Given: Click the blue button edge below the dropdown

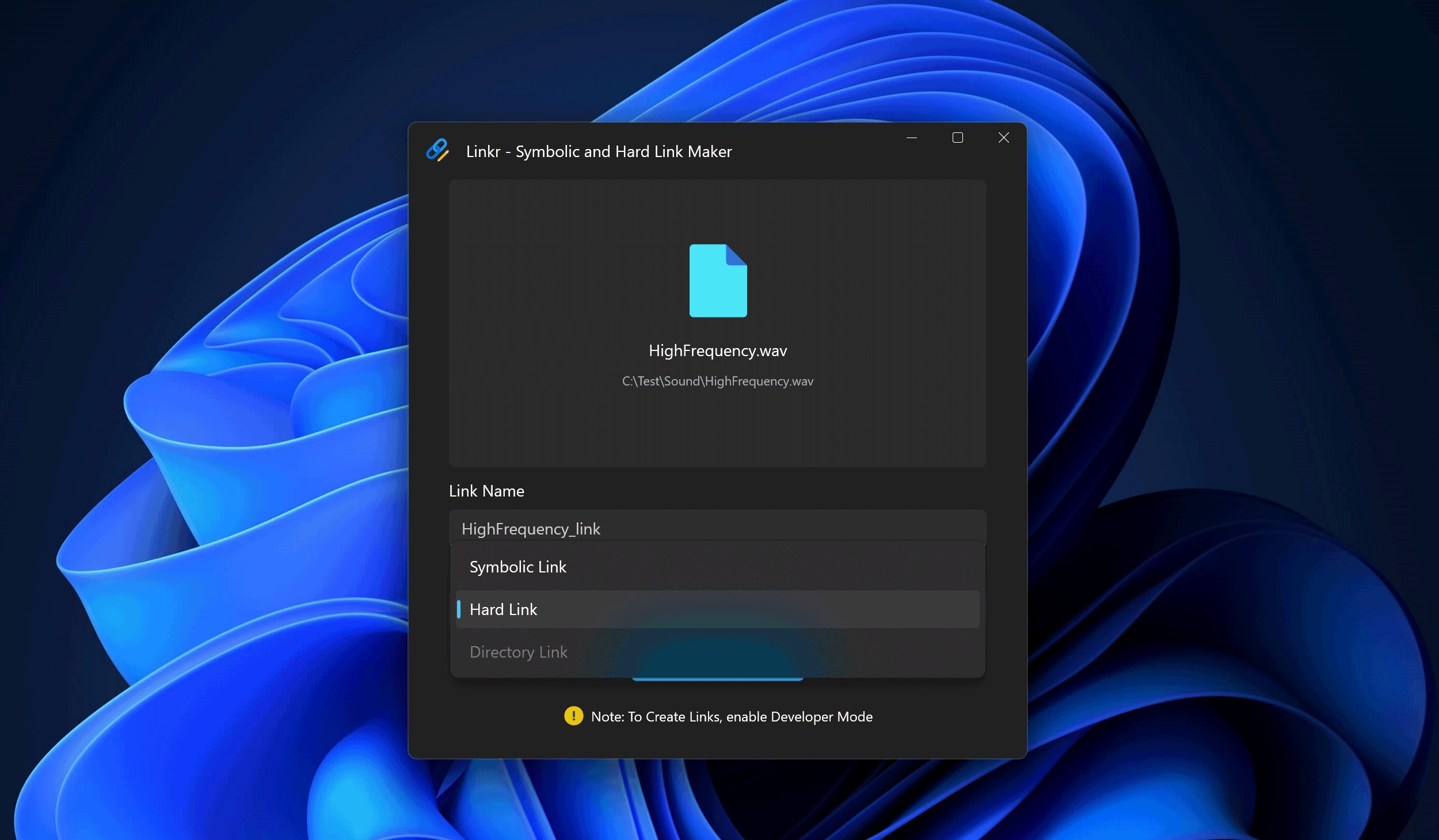Looking at the screenshot, I should [717, 679].
